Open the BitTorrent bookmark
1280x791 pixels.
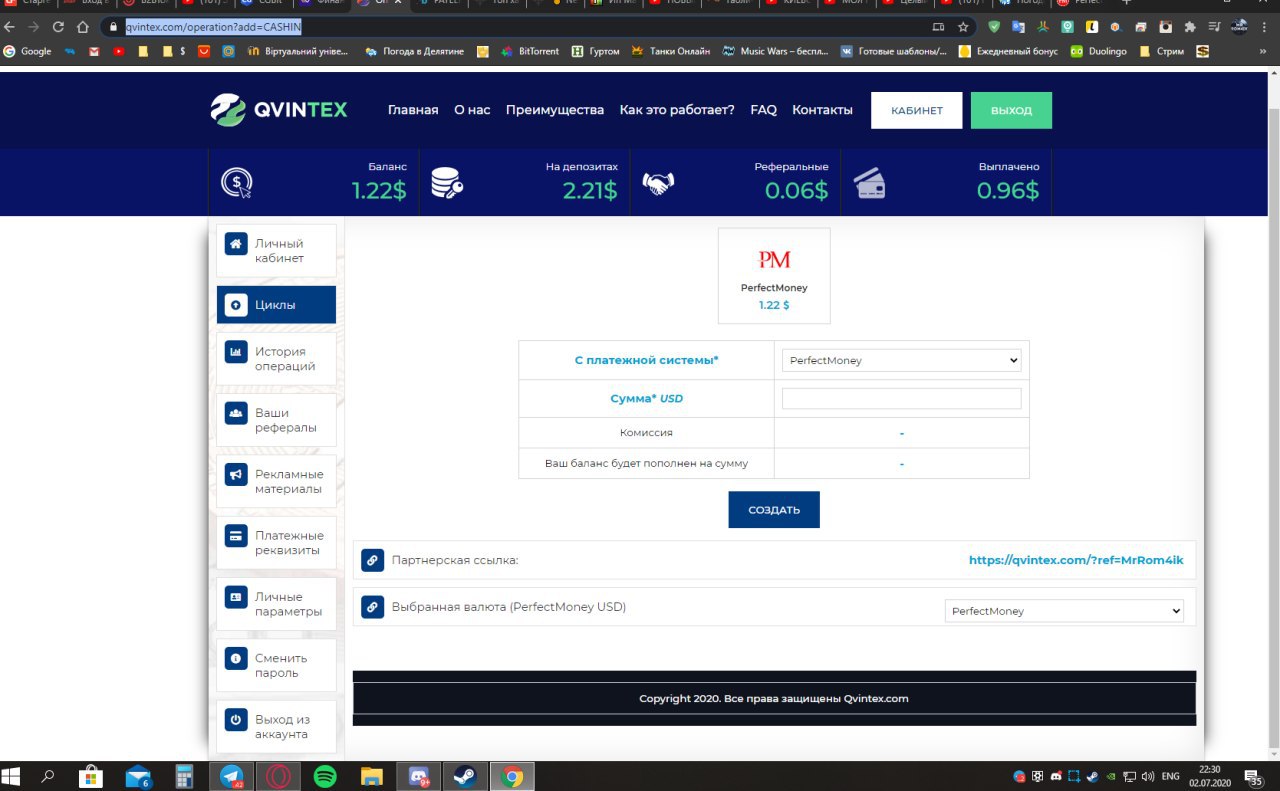click(x=529, y=51)
